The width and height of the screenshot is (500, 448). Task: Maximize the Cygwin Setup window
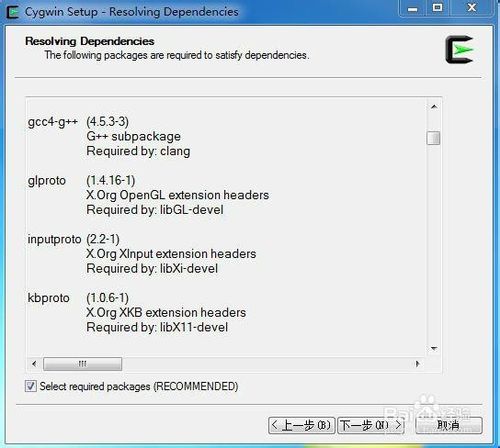(x=438, y=8)
